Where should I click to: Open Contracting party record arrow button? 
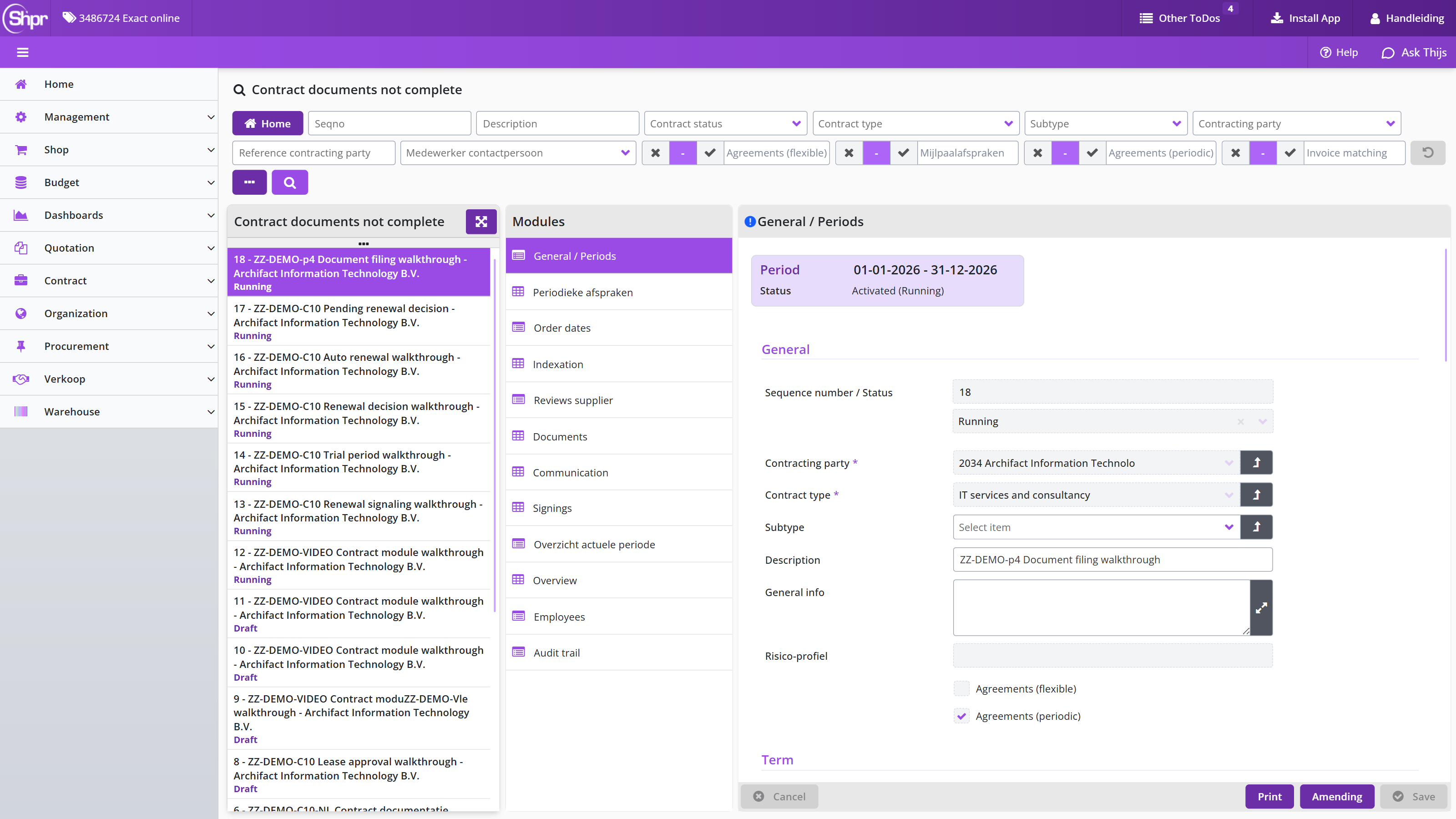pos(1256,462)
